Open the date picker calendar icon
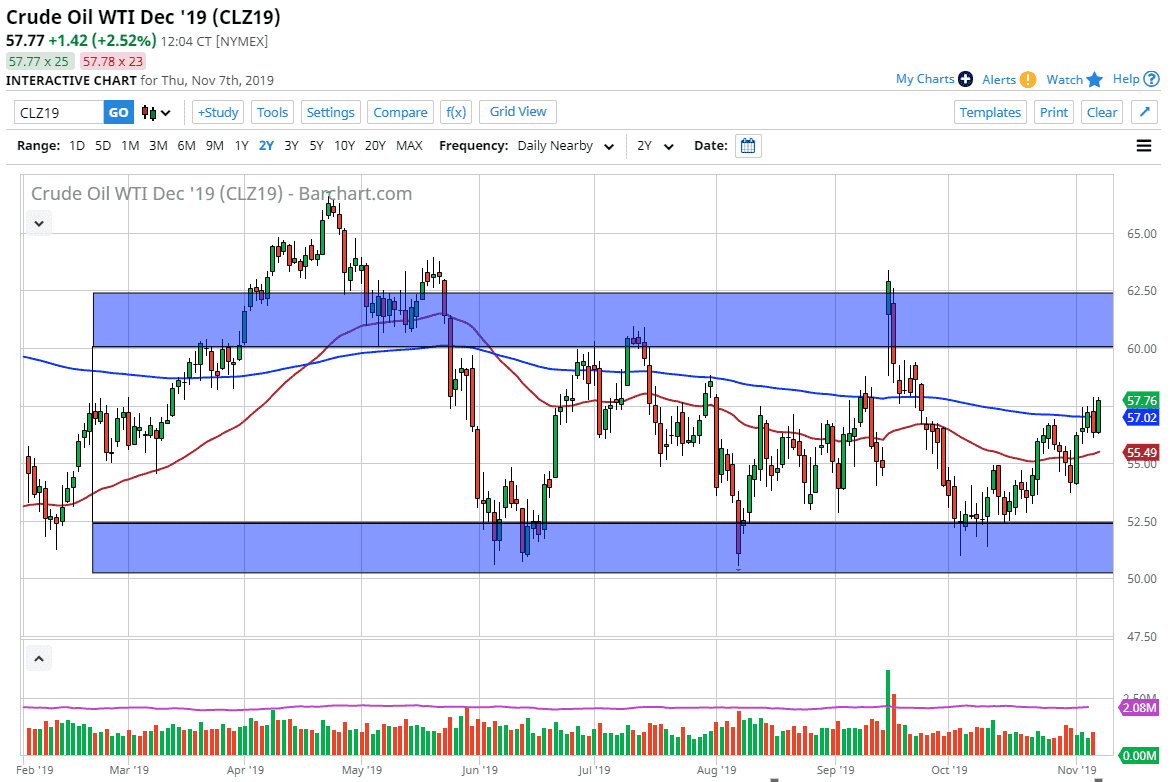 click(x=748, y=145)
